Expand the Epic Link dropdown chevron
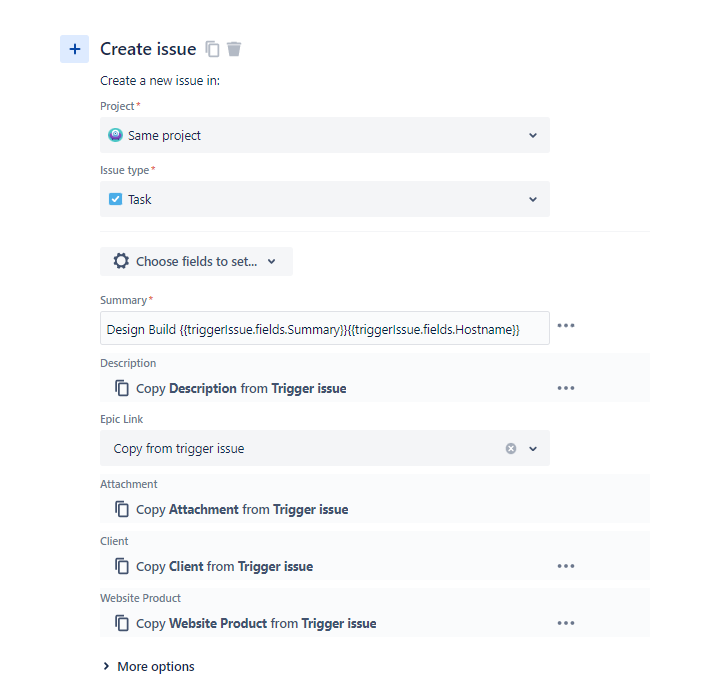The image size is (726, 689). click(533, 449)
